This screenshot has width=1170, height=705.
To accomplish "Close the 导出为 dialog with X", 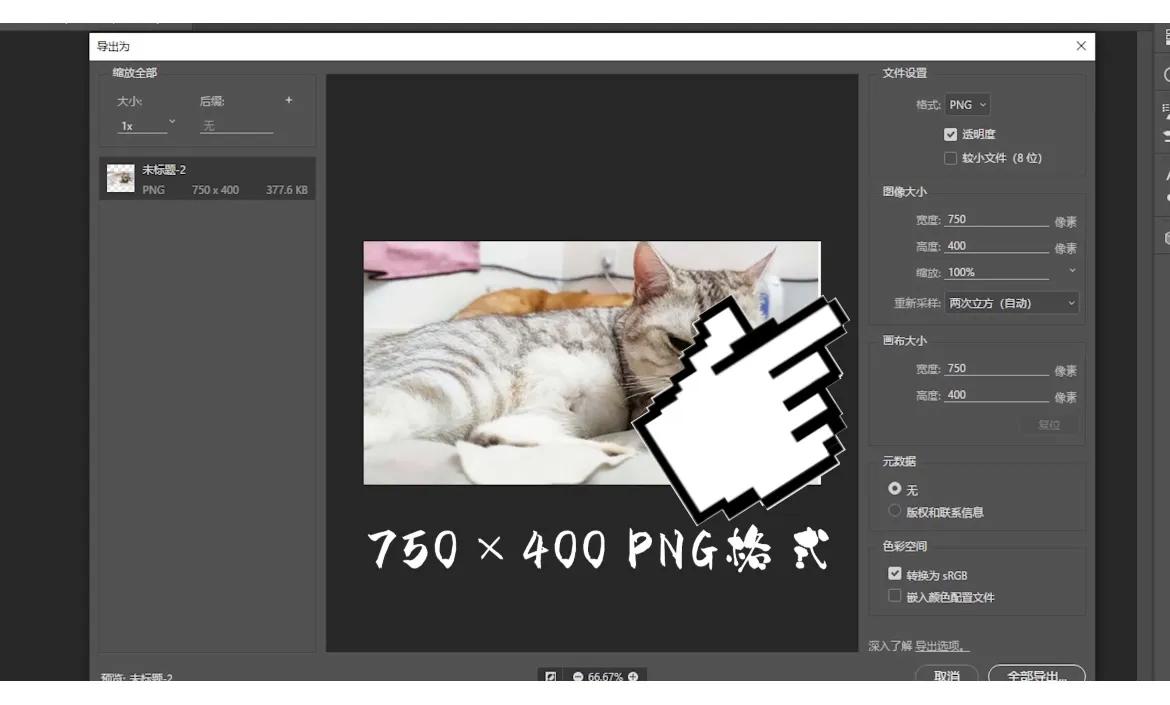I will [1081, 46].
